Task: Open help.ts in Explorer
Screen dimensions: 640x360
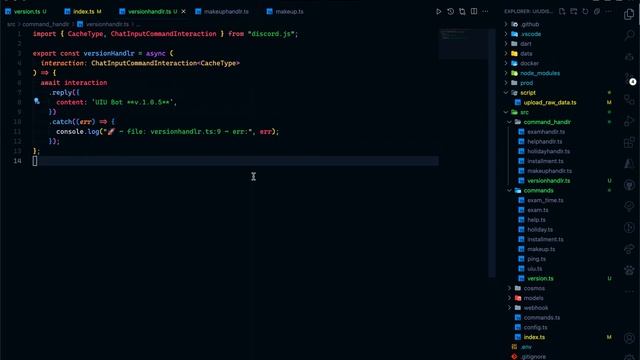Action: (536, 220)
